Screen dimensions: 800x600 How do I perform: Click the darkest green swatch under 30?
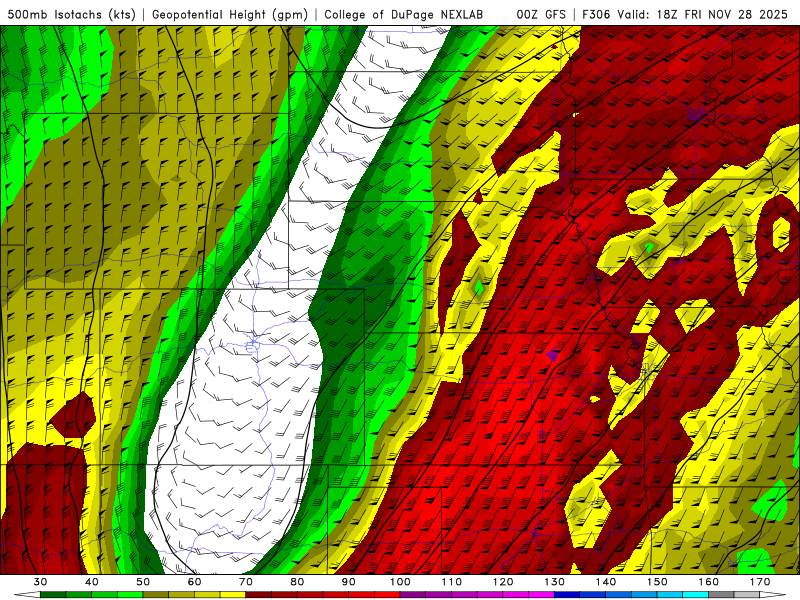53,595
